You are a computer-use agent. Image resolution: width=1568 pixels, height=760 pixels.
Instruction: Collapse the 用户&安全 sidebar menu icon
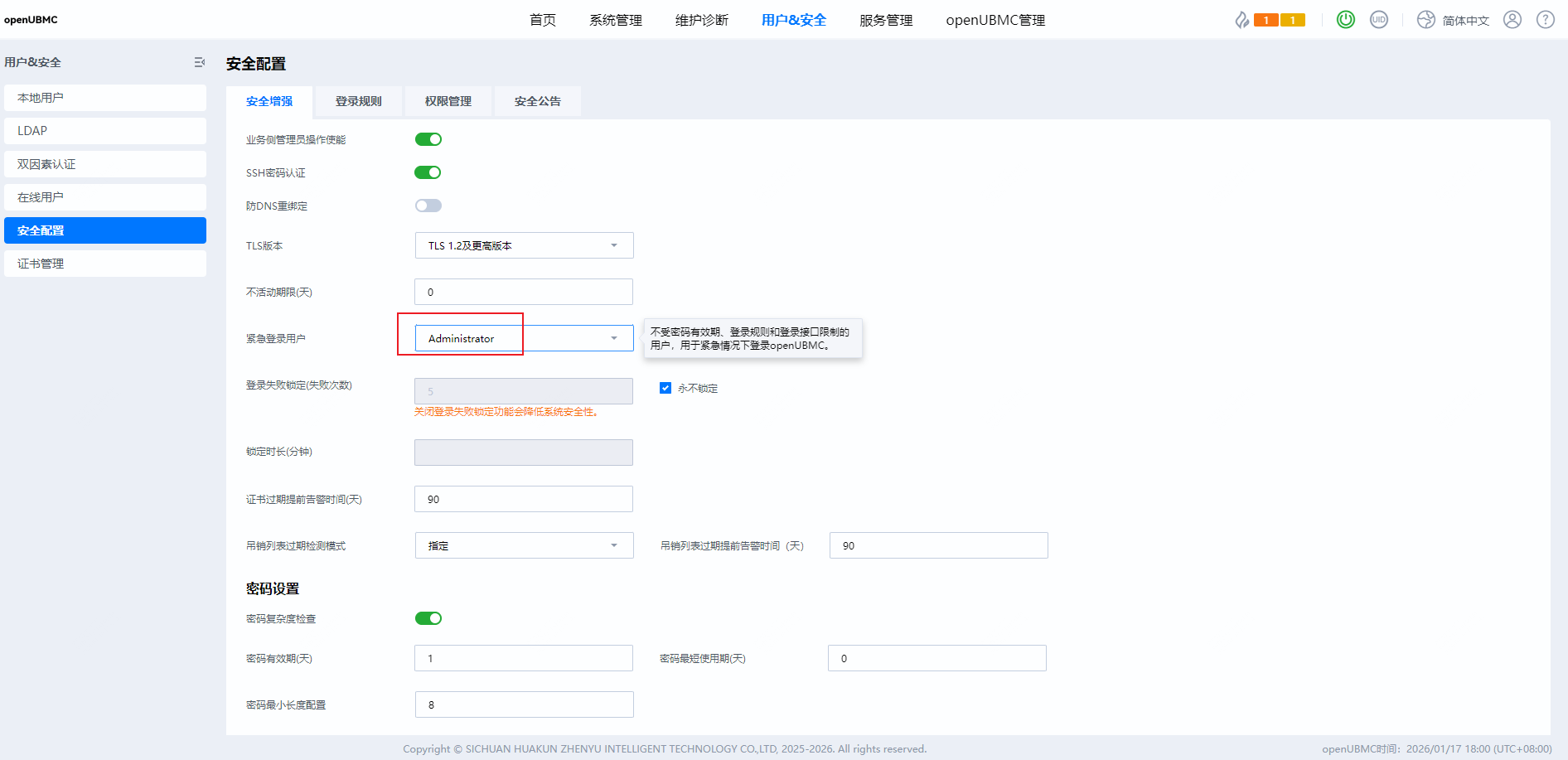[199, 62]
